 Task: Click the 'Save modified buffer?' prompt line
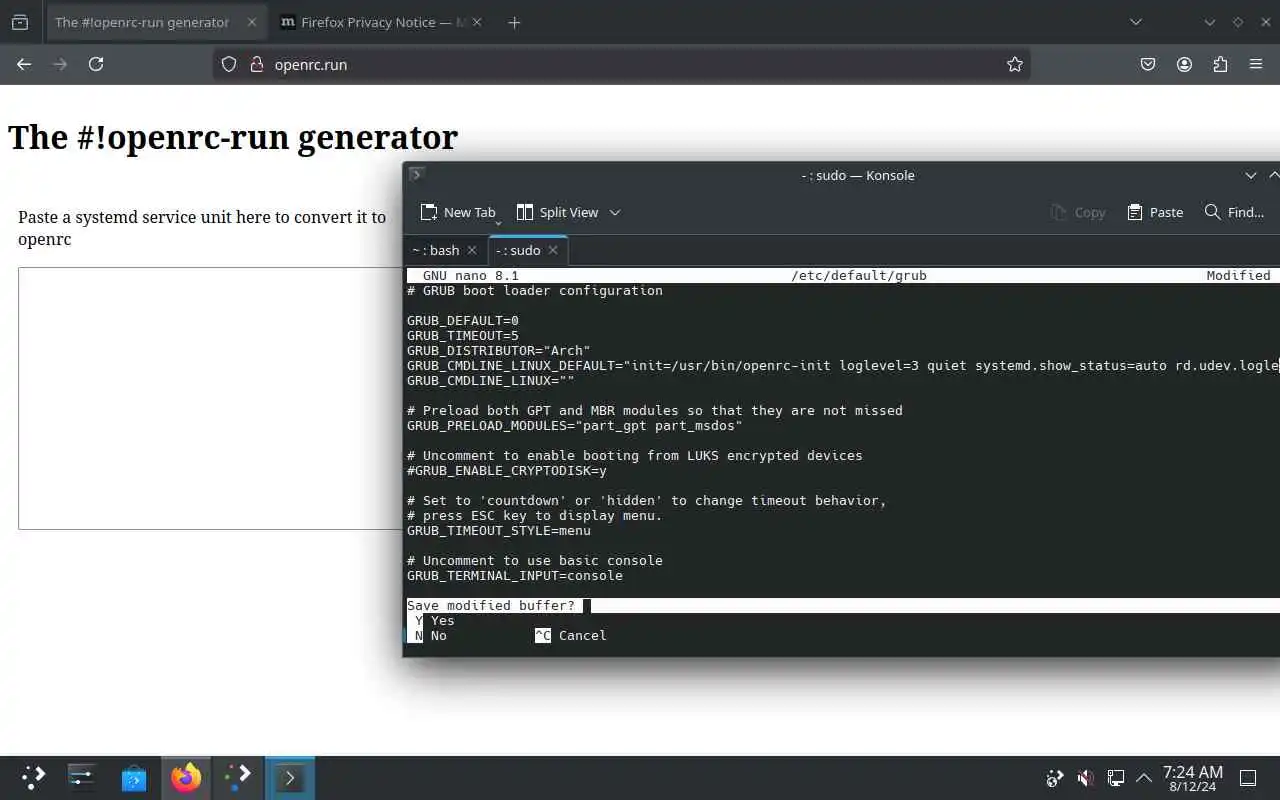tap(843, 605)
